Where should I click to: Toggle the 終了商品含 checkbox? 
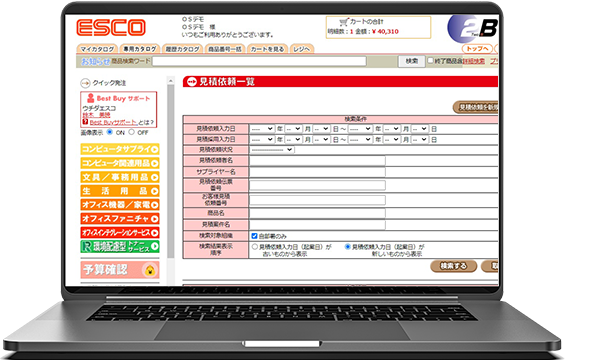[430, 60]
